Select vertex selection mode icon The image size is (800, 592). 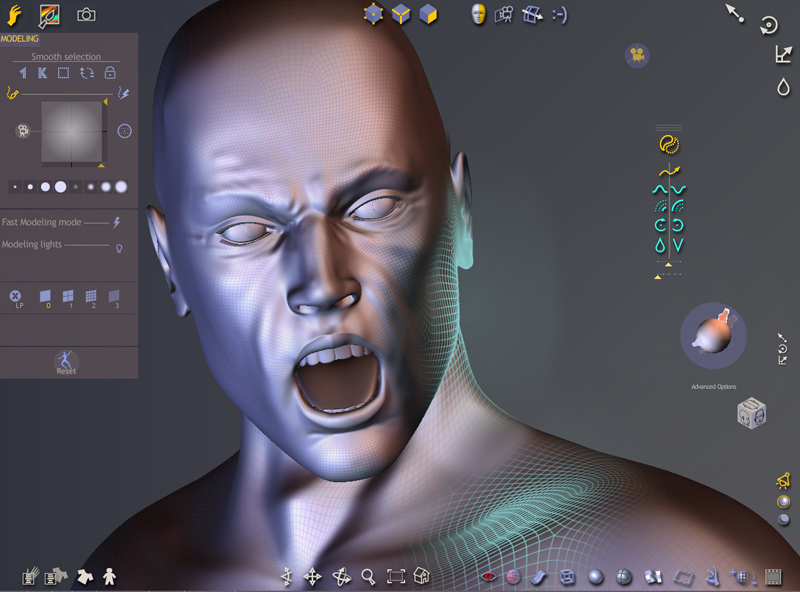point(373,14)
